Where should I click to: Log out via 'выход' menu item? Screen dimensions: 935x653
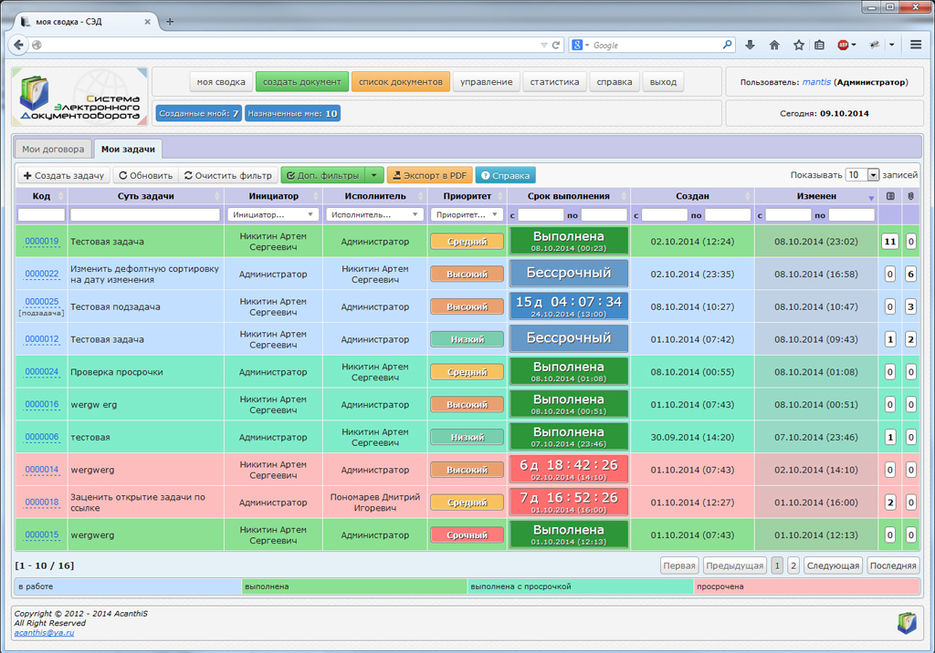click(663, 82)
